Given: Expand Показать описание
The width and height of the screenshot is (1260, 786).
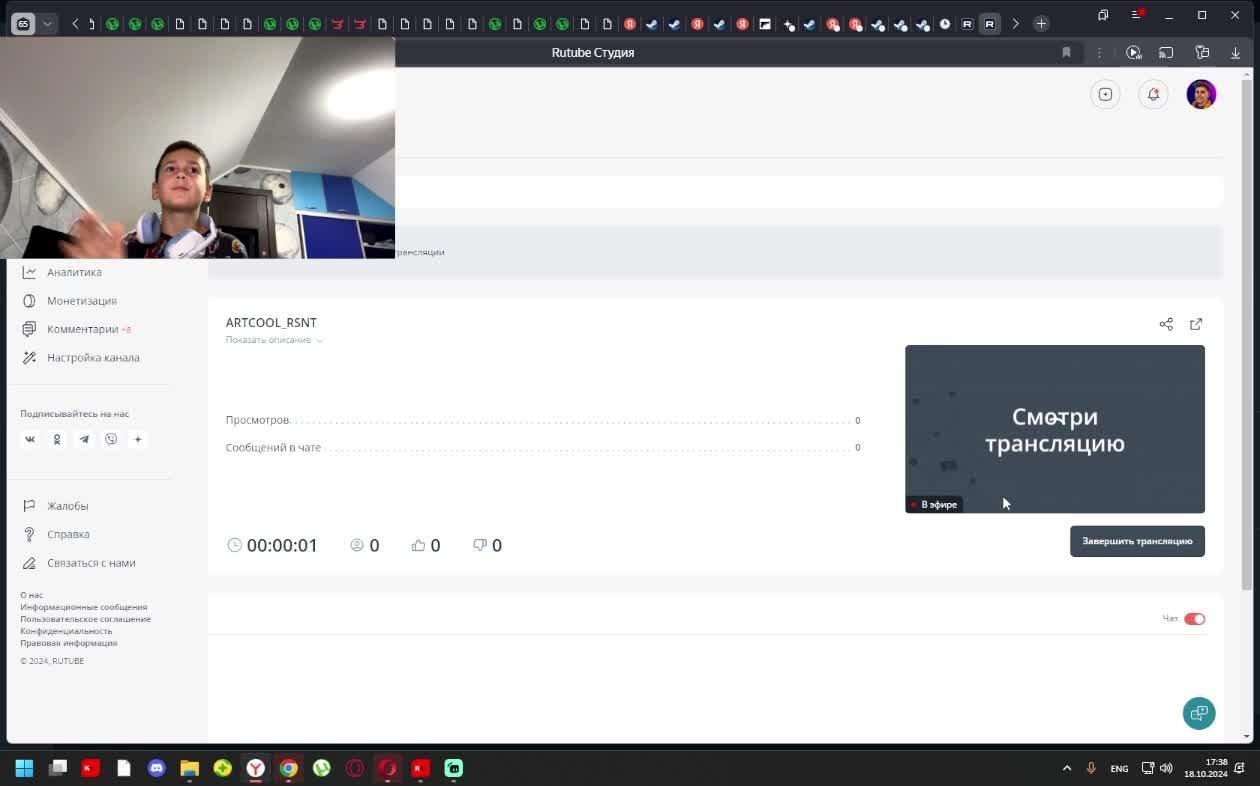Looking at the screenshot, I should click(x=274, y=340).
